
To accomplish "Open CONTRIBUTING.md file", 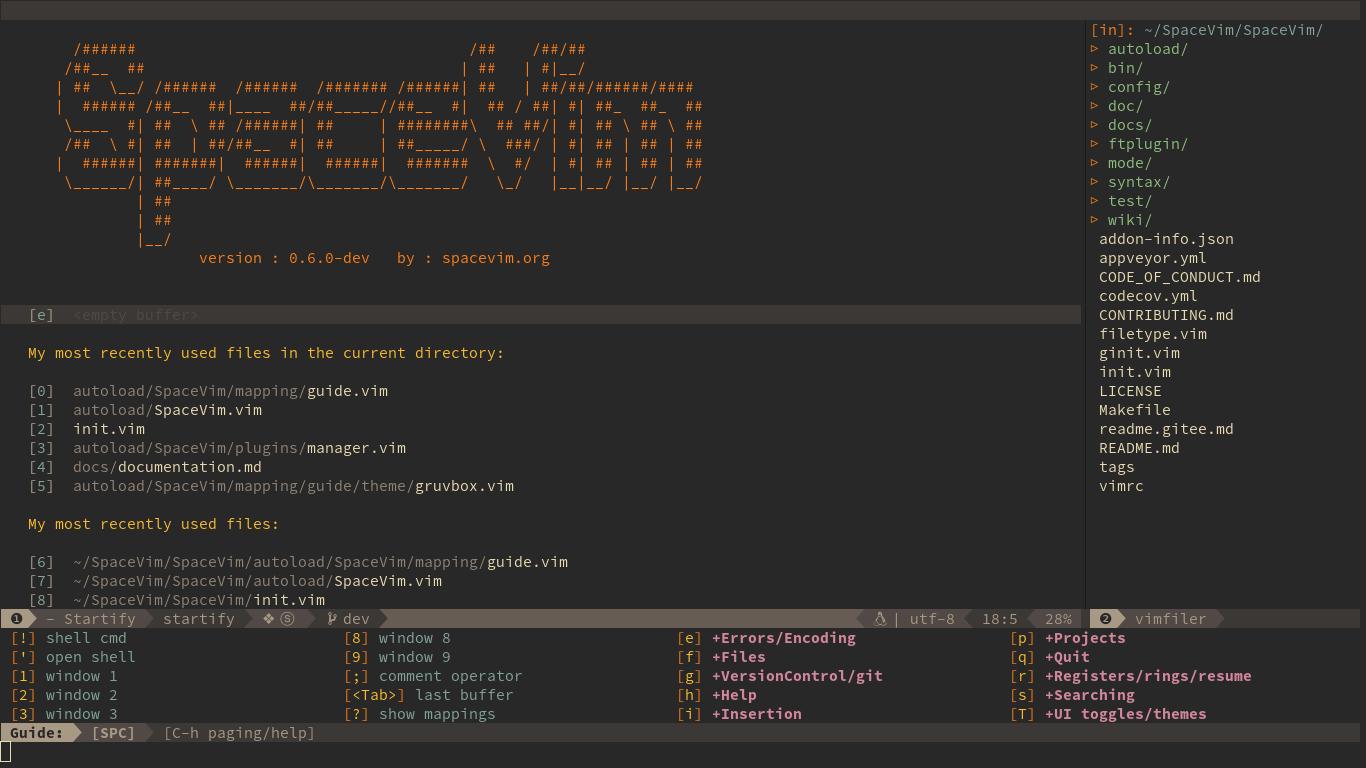I will pos(1166,315).
